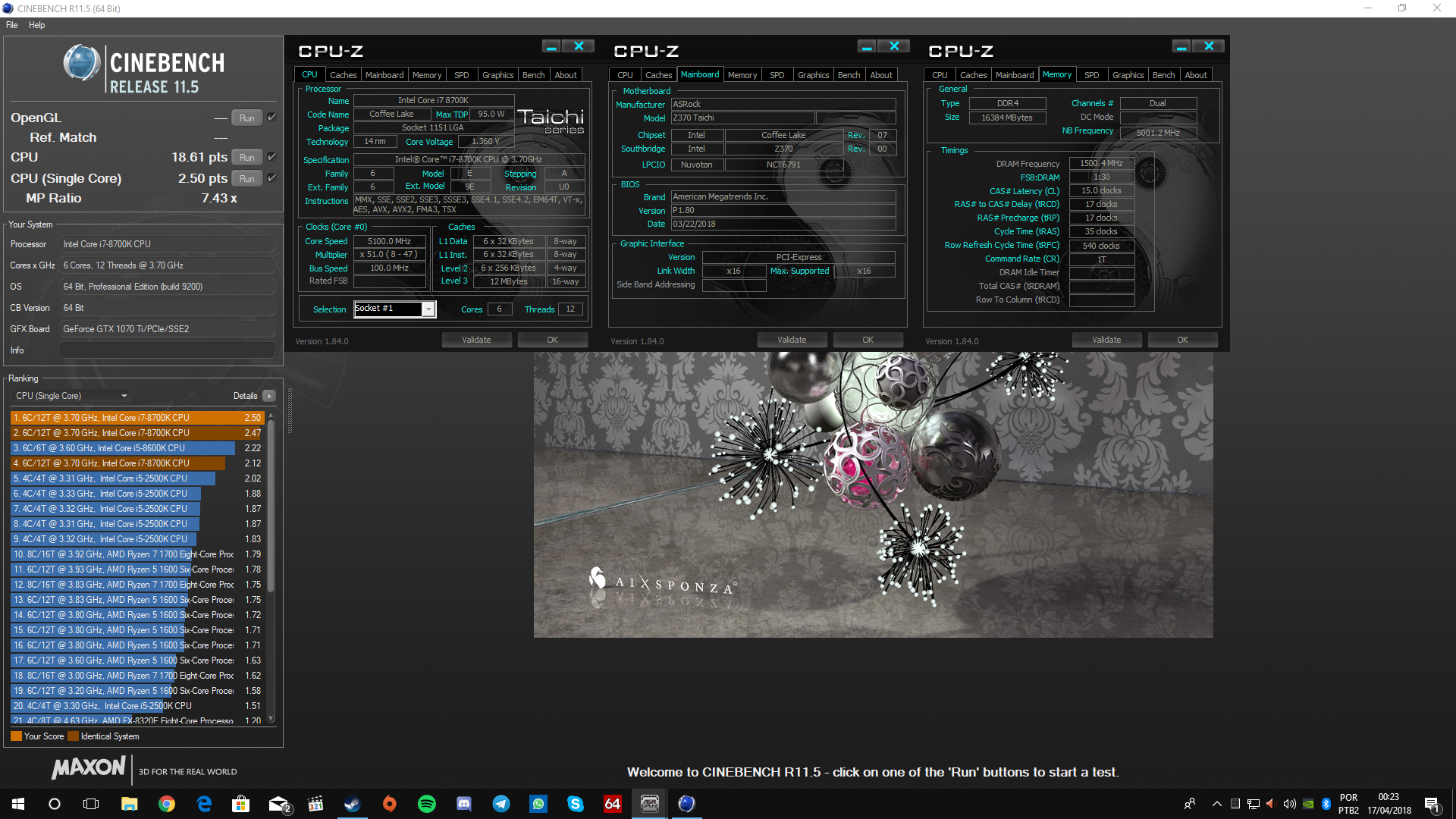Click the Identical System legend swatch
Viewport: 1456px width, 819px height.
pos(73,736)
